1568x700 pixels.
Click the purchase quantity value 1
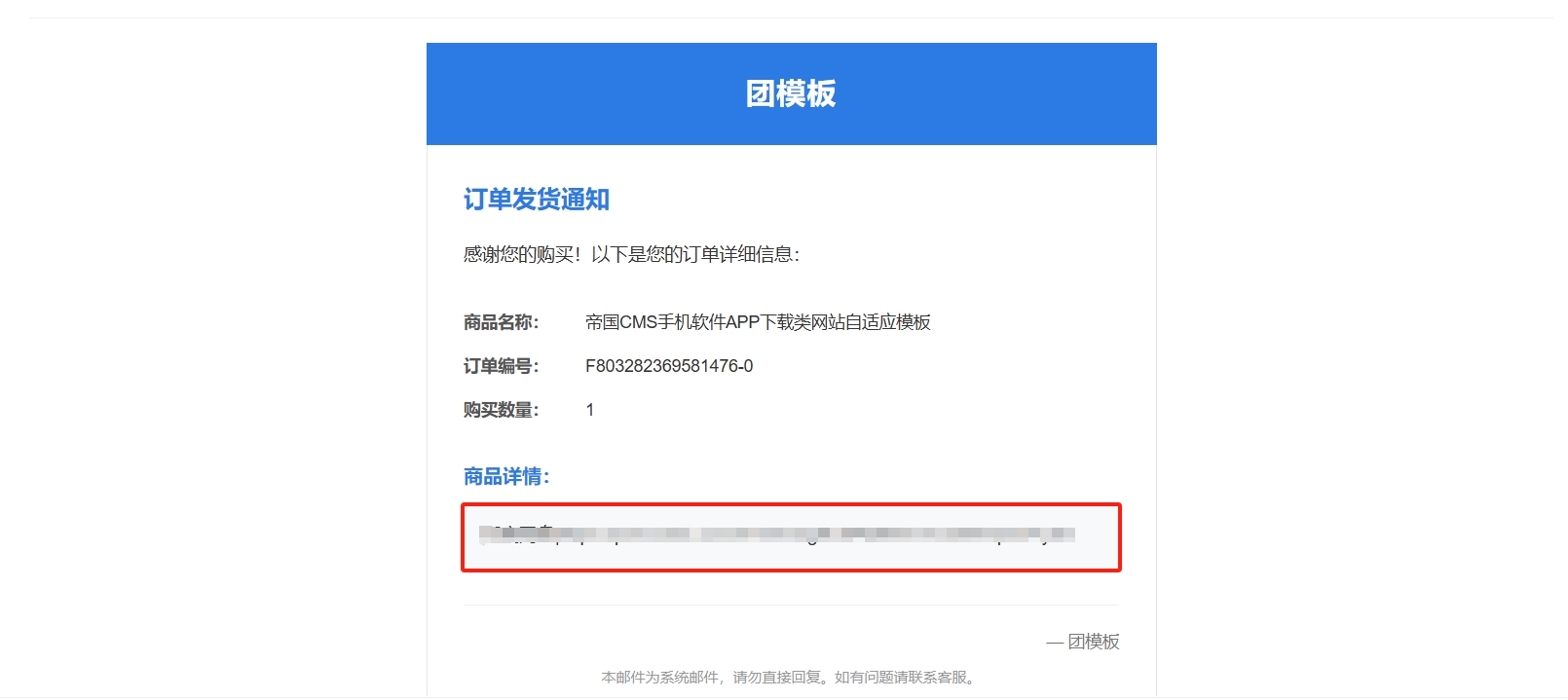589,410
